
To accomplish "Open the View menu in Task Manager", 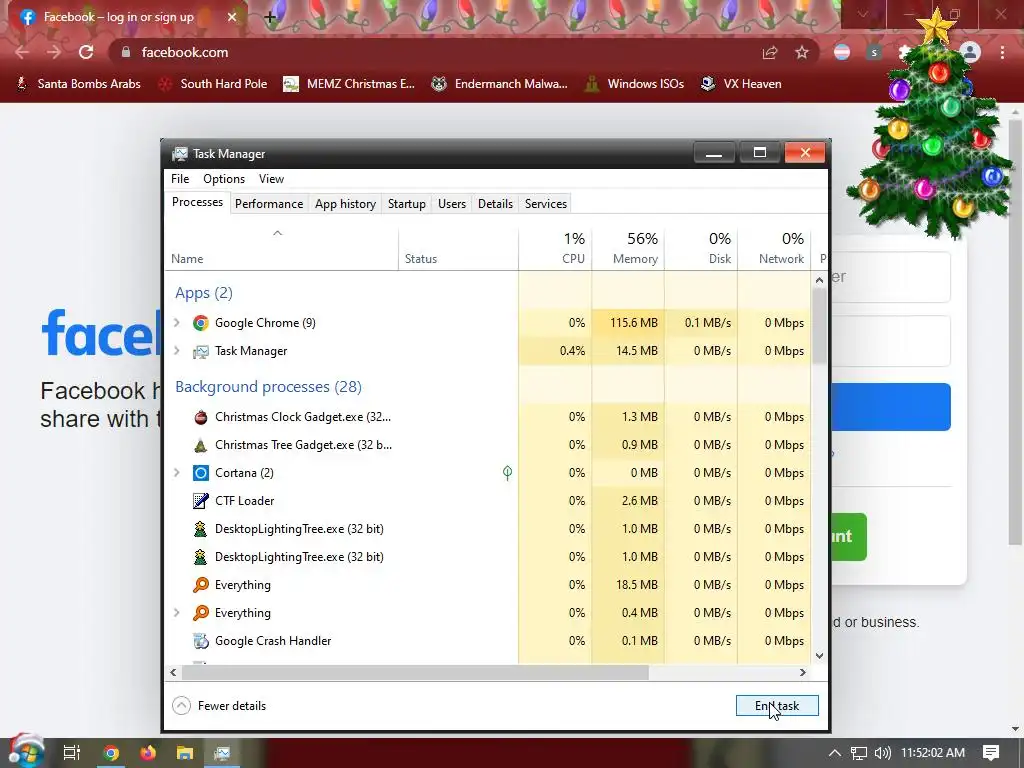I will tap(271, 179).
